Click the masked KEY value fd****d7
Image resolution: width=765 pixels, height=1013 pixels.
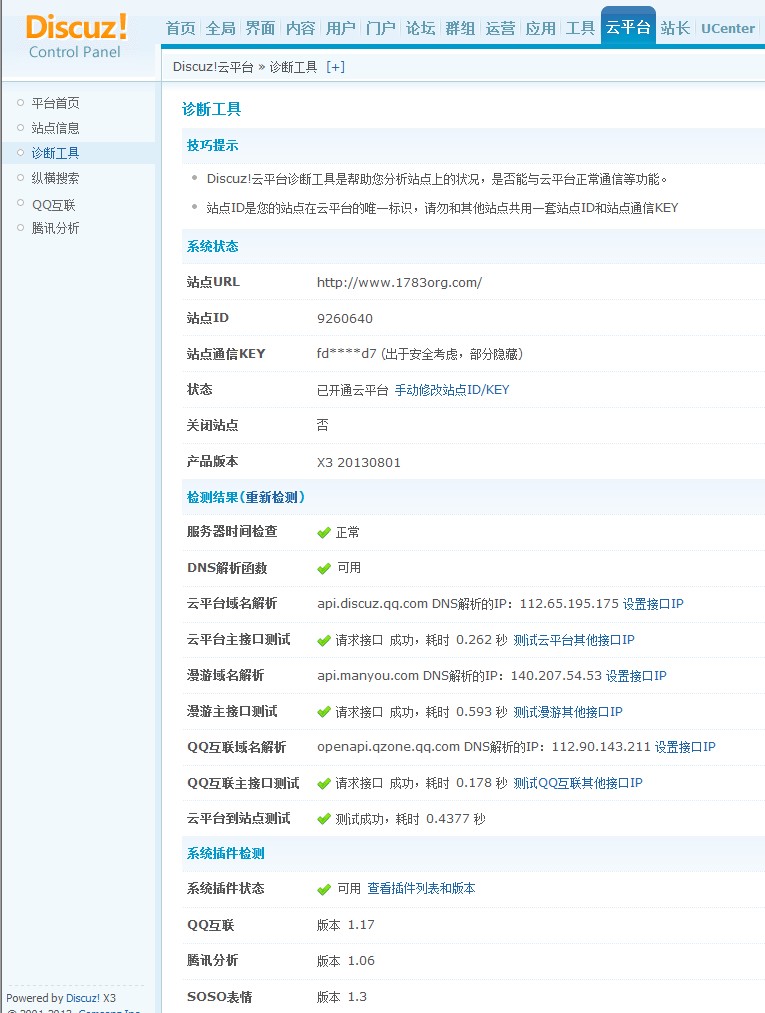(346, 353)
